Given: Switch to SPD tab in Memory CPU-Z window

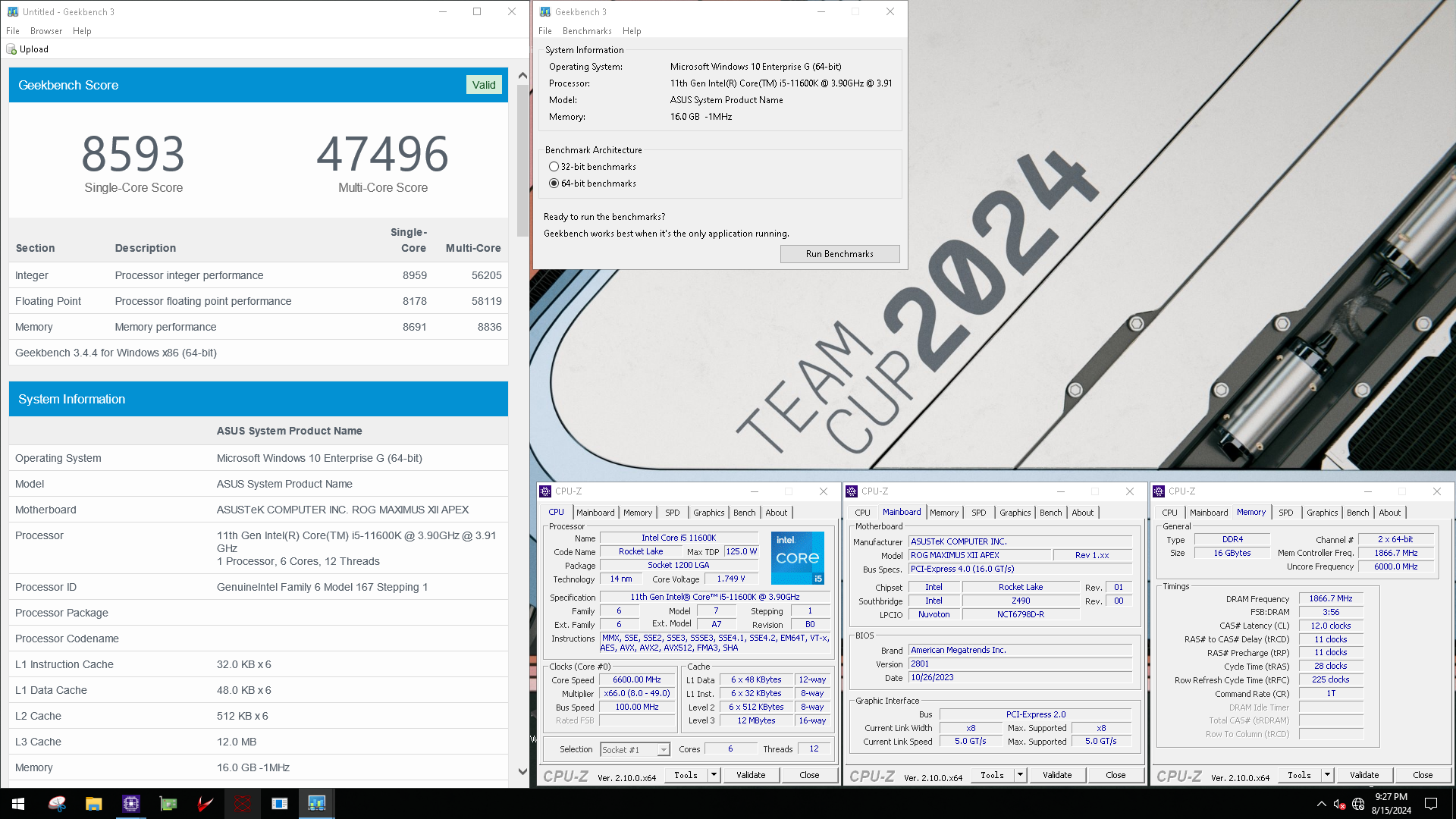Looking at the screenshot, I should 1286,513.
